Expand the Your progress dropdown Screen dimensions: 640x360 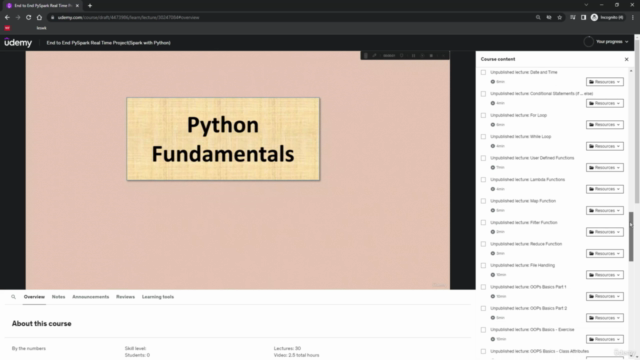point(612,42)
